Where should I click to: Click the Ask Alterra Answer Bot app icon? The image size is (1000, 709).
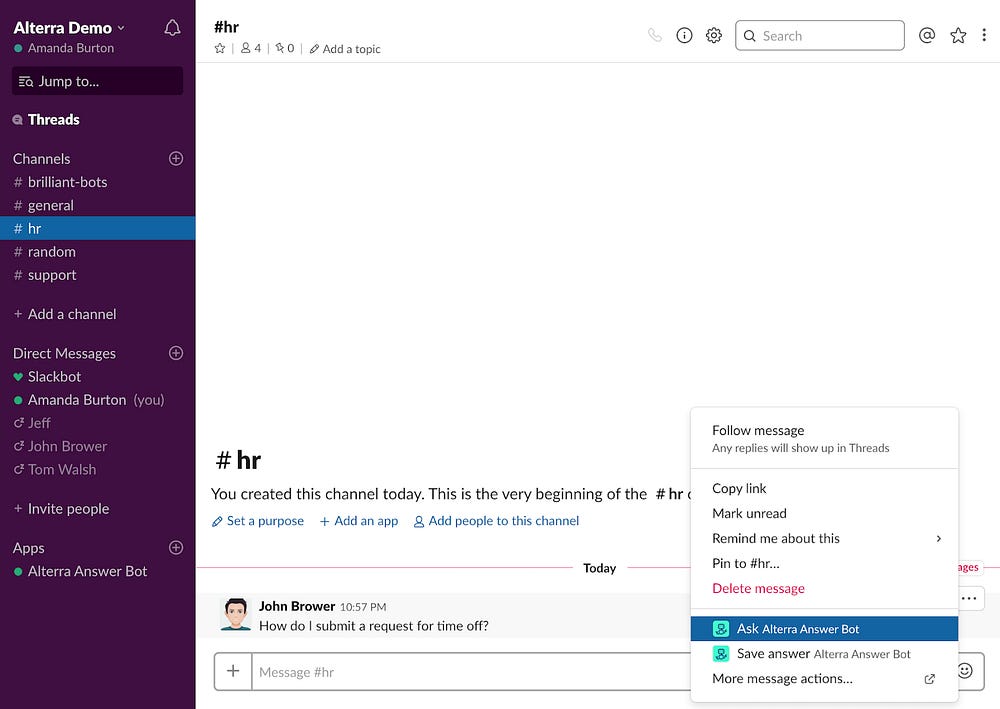coord(721,629)
